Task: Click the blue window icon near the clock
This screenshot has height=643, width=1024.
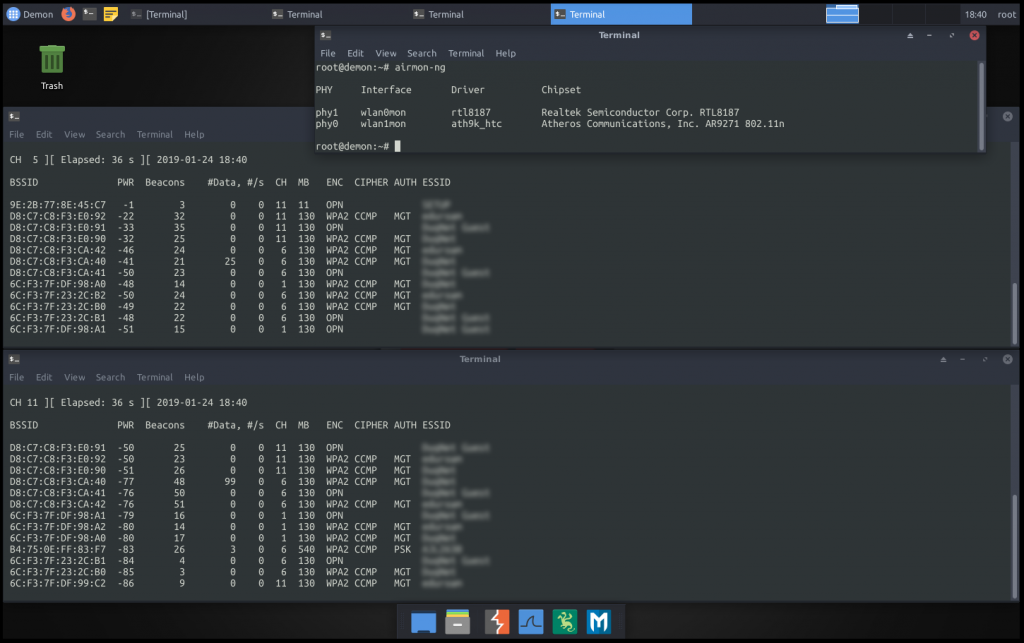Action: [843, 13]
